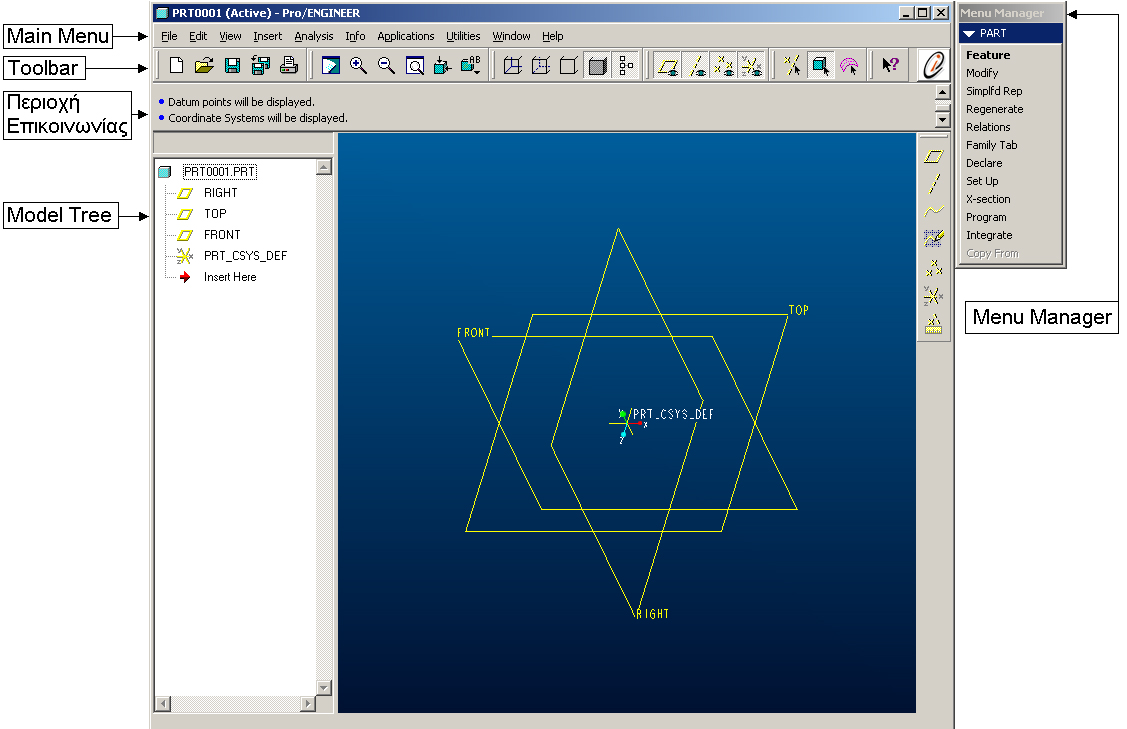Choose Integrate in the Menu Manager

[x=989, y=234]
